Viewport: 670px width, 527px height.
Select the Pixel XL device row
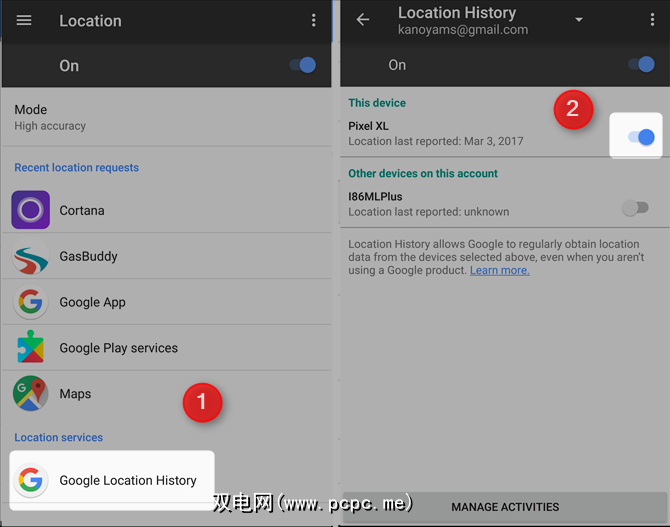(505, 133)
